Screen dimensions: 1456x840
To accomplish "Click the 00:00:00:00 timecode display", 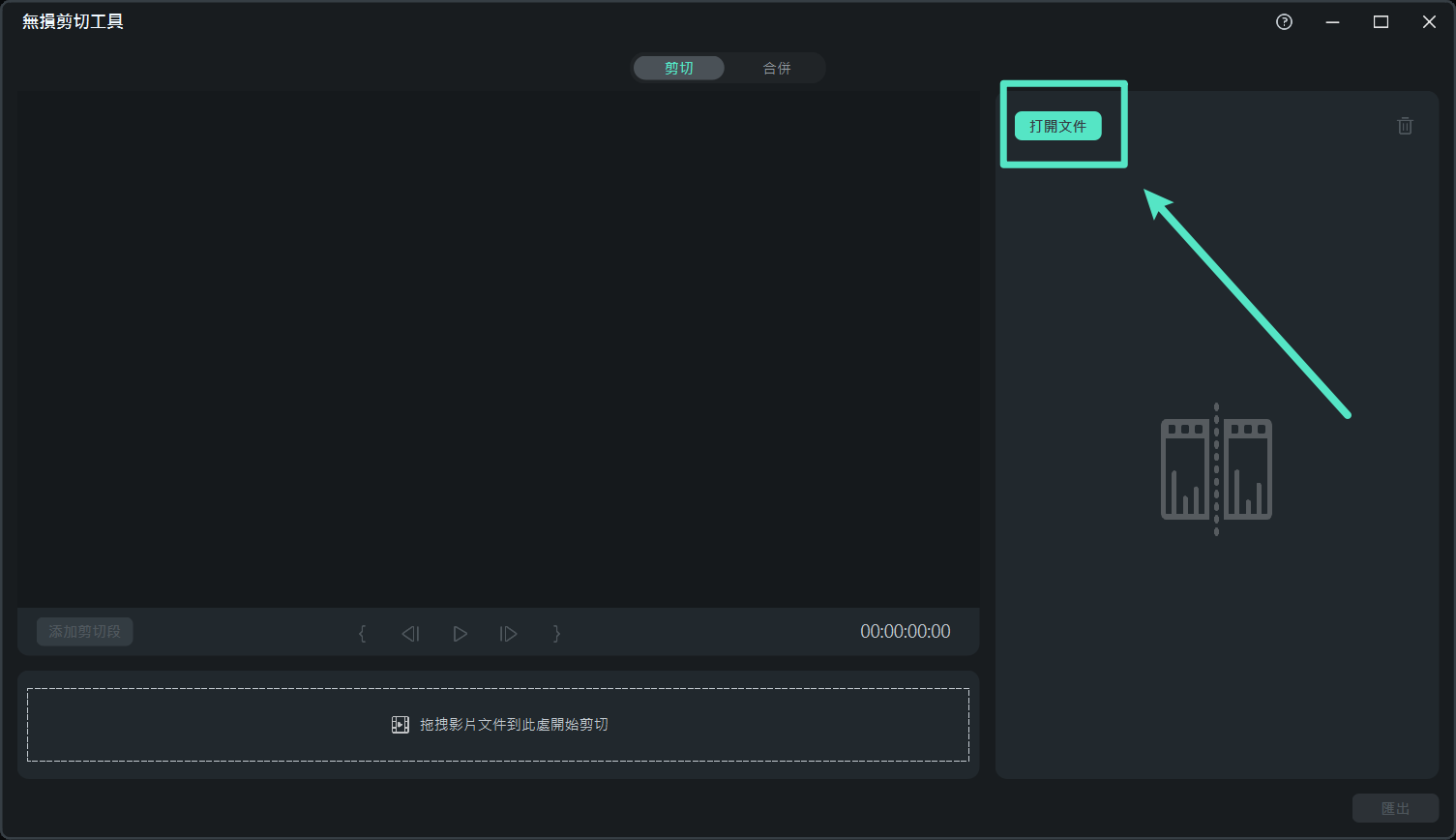I will point(906,632).
